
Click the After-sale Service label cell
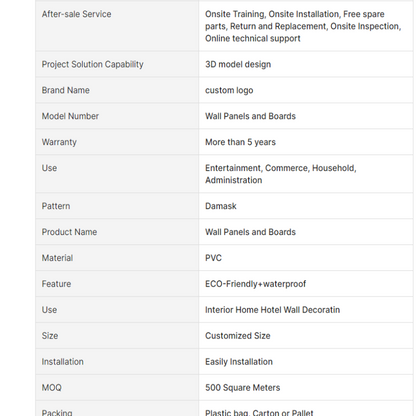coord(117,26)
